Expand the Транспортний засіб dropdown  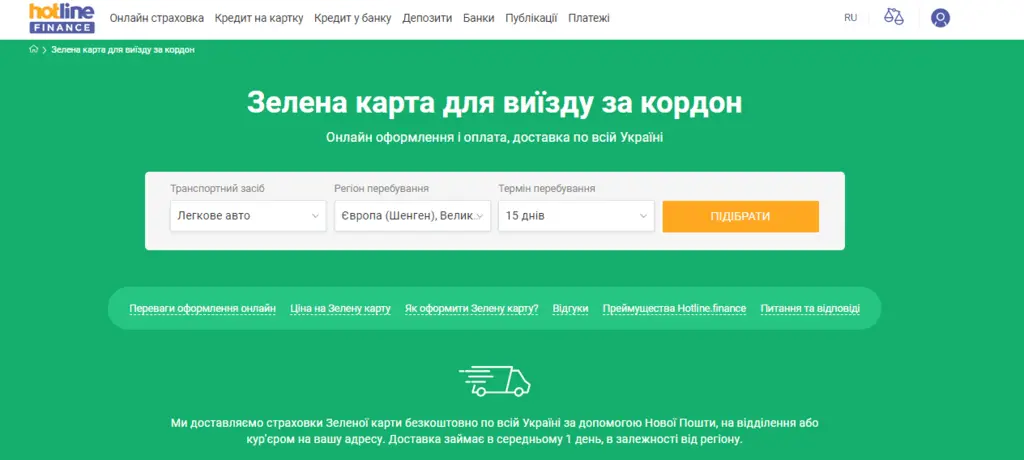click(248, 216)
